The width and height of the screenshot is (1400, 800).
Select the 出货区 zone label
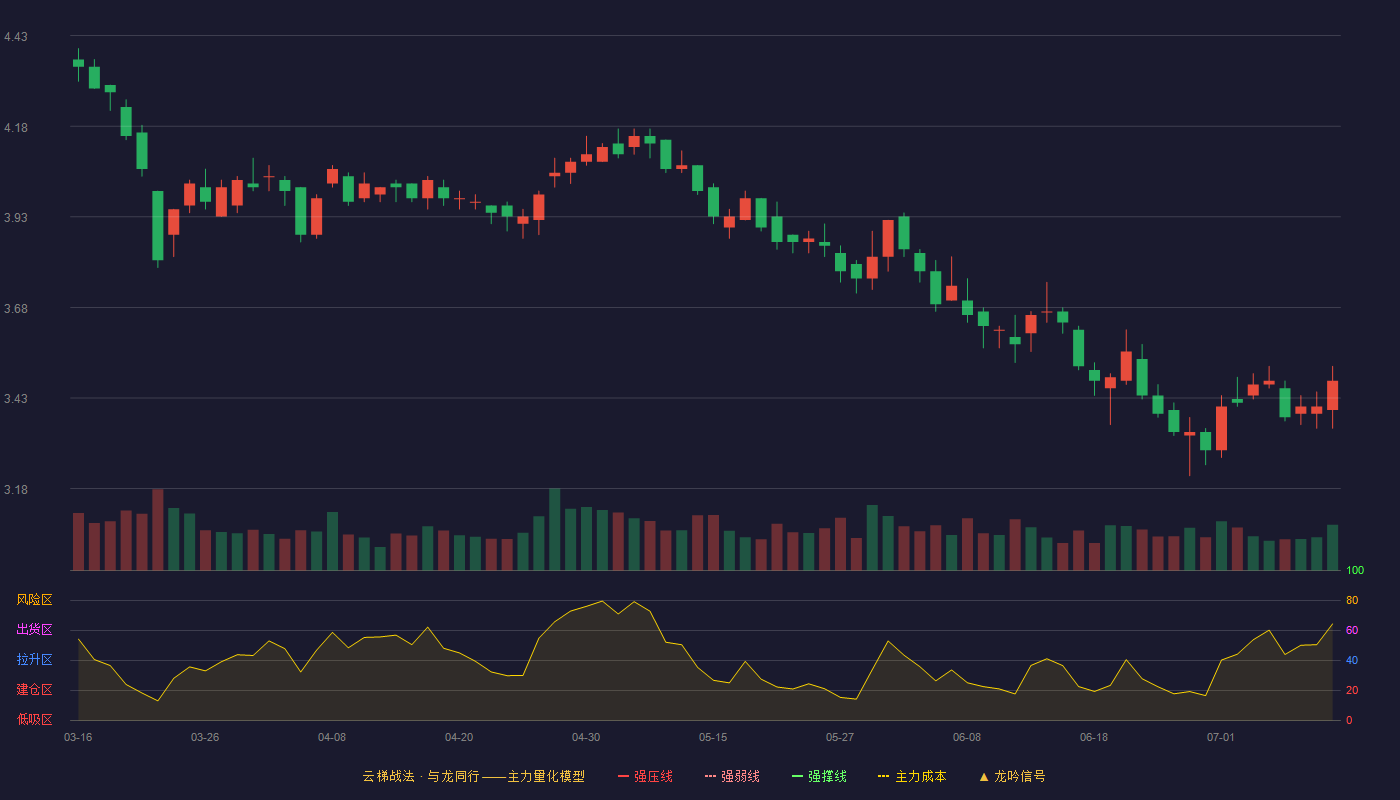pos(34,630)
